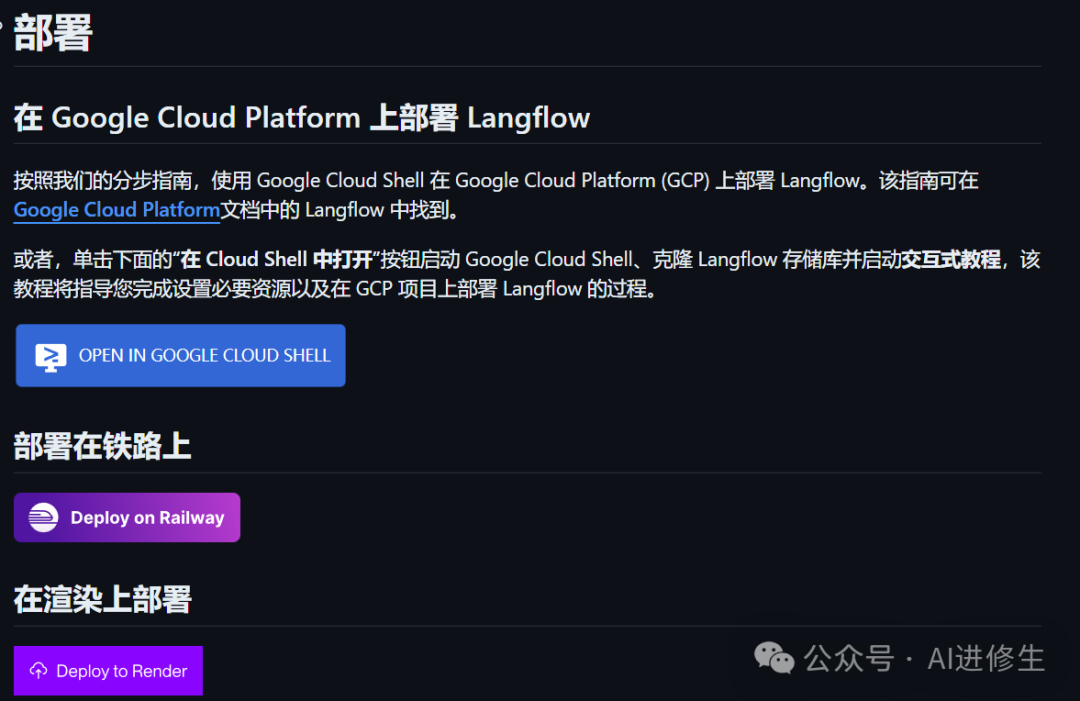Click the AI进修生 watermark text
Viewport: 1080px width, 701px height.
[x=986, y=658]
